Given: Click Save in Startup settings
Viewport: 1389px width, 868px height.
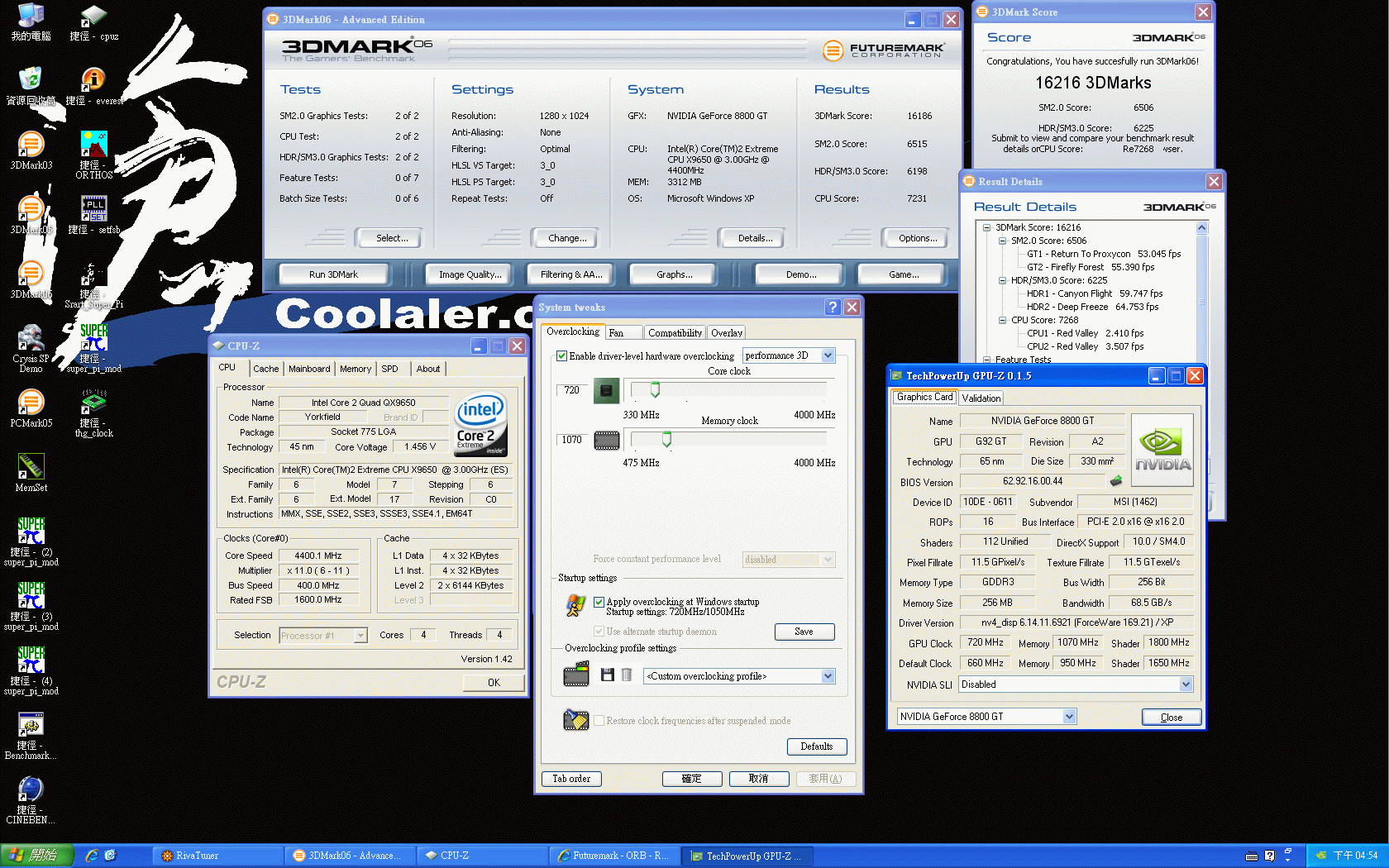Looking at the screenshot, I should pyautogui.click(x=804, y=632).
